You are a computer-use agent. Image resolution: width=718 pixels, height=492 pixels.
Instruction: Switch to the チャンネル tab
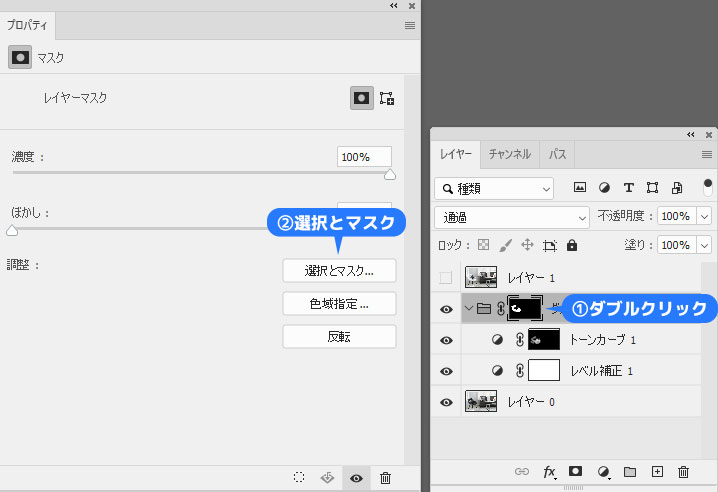tap(510, 154)
